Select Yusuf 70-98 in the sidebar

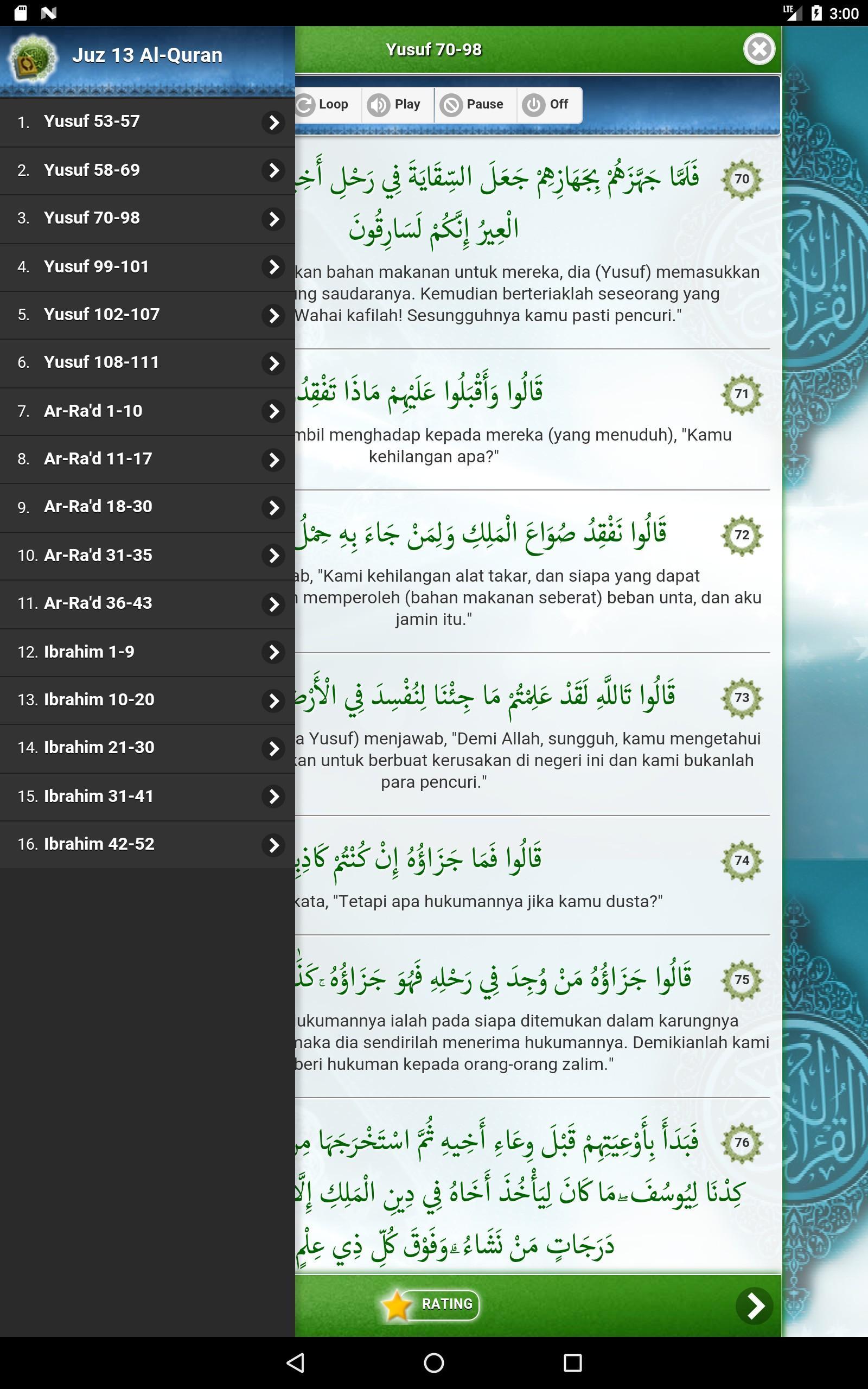(148, 219)
